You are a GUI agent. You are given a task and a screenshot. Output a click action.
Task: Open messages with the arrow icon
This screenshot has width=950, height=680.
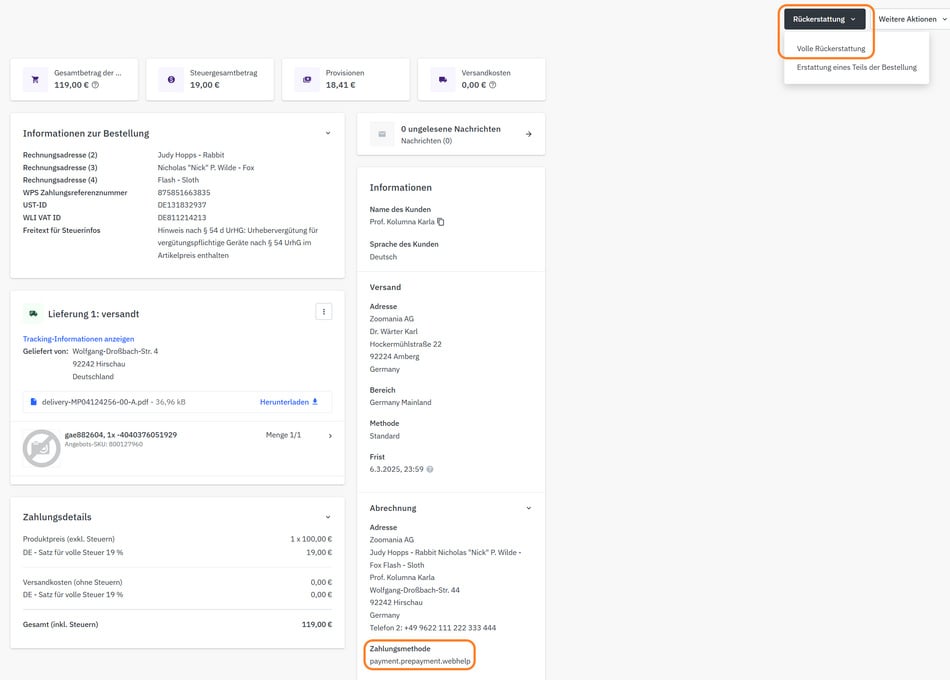point(528,134)
